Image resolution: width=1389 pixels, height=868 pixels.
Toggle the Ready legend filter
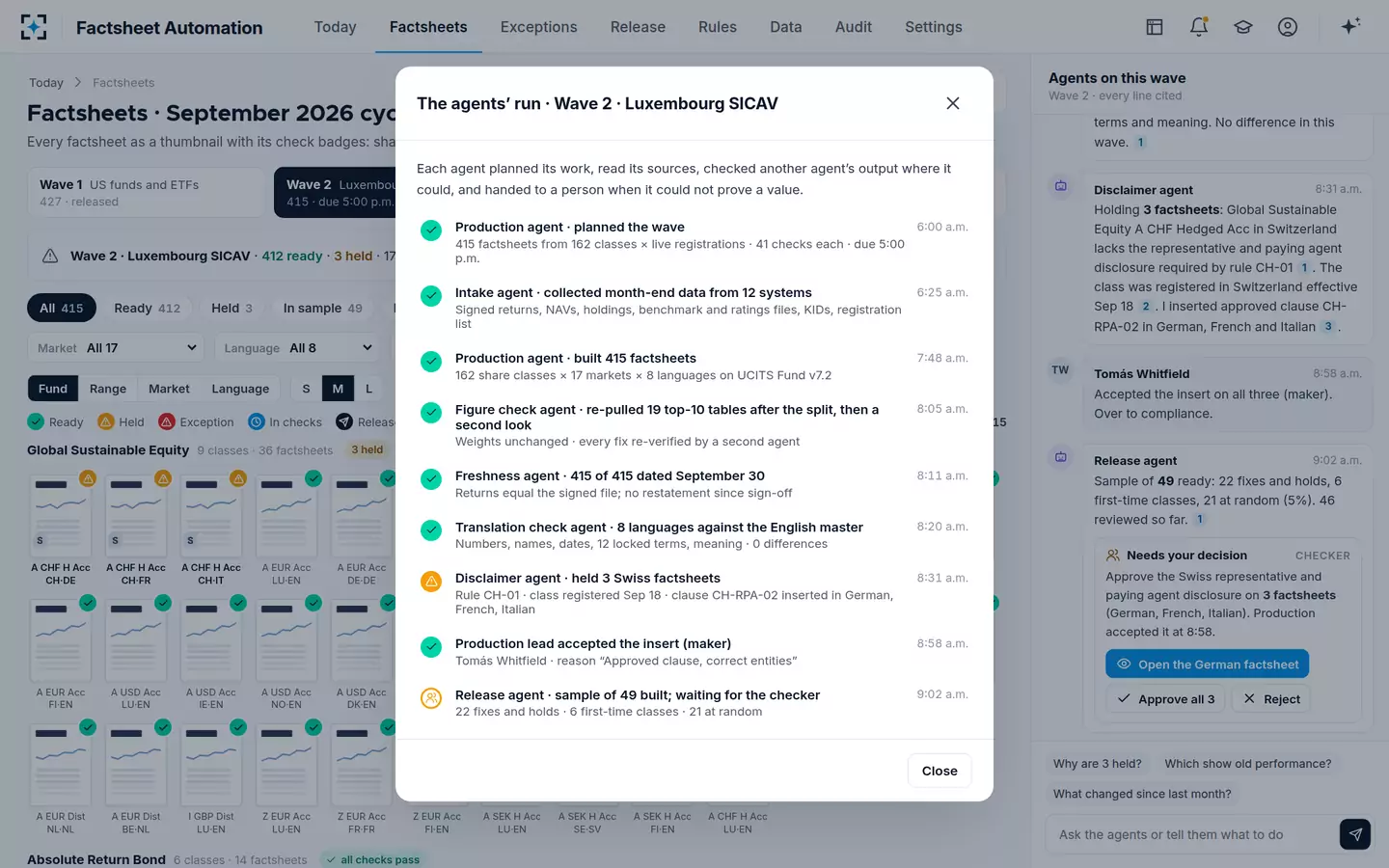[x=56, y=421]
